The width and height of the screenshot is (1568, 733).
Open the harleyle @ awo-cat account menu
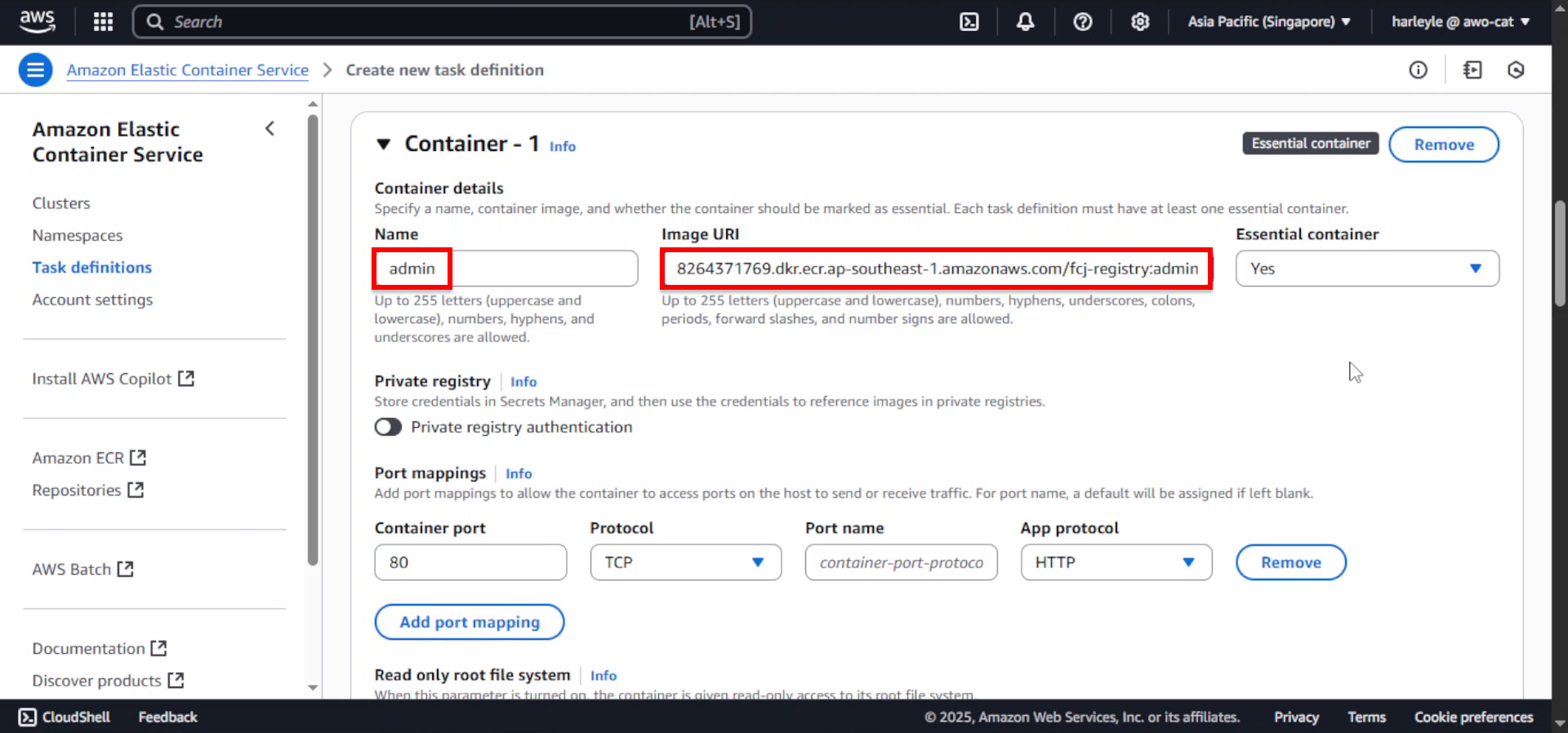[1460, 22]
